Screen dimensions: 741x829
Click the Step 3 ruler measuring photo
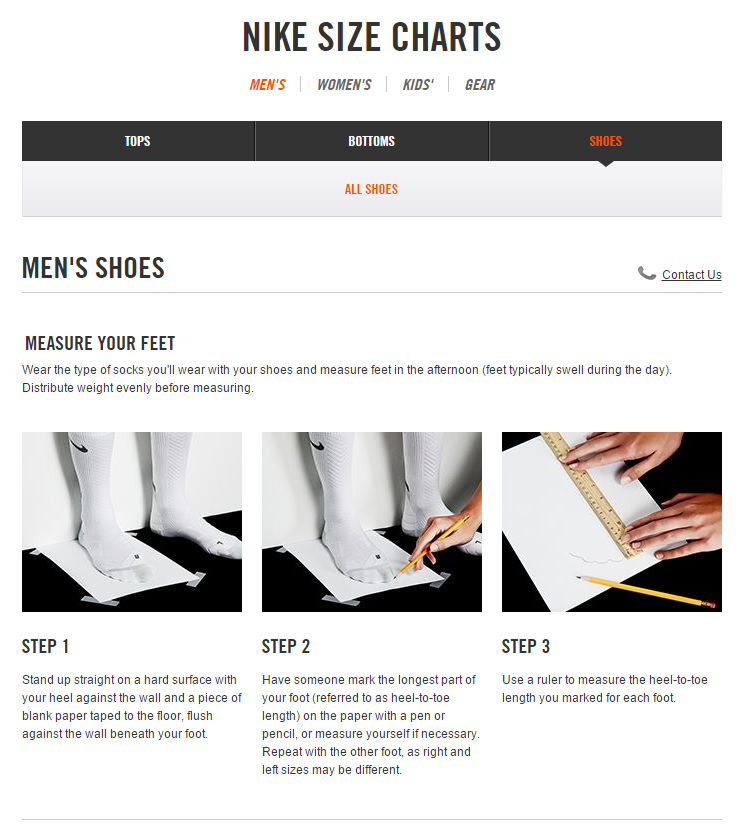pos(612,522)
